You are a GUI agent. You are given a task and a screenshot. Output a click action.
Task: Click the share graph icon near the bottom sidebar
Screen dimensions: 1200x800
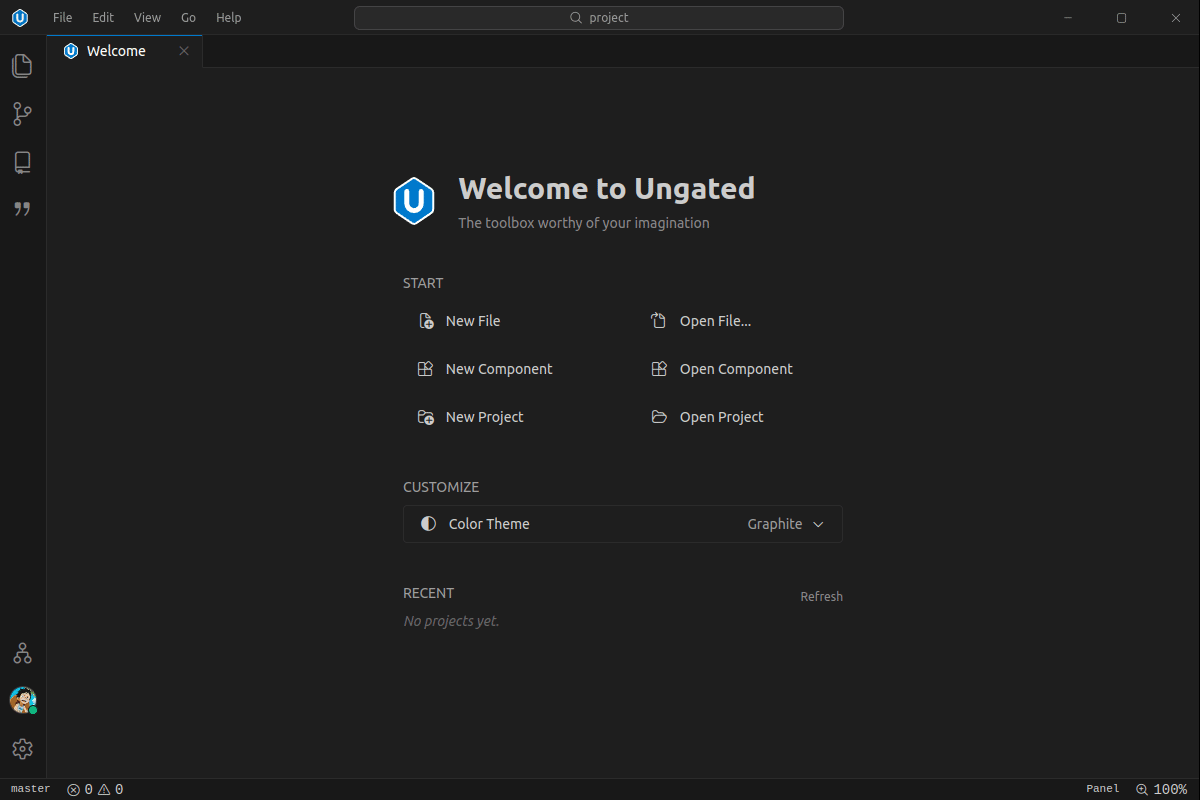point(22,653)
